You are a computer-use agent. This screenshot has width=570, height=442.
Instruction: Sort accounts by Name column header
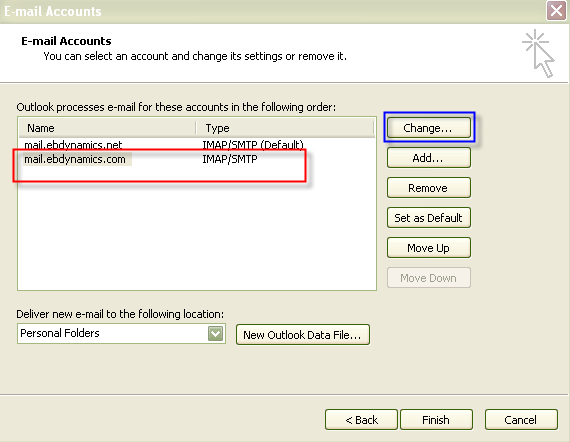point(107,128)
